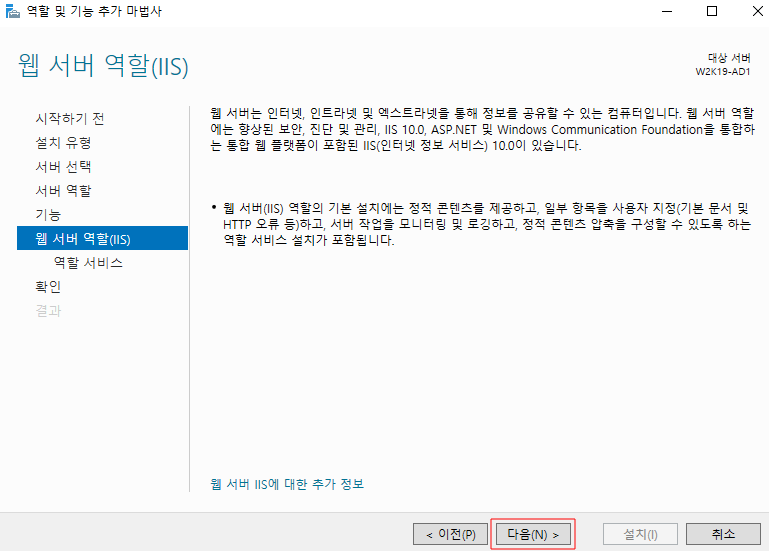This screenshot has width=769, height=551.
Task: Minimize the wizard window
Action: tap(667, 11)
